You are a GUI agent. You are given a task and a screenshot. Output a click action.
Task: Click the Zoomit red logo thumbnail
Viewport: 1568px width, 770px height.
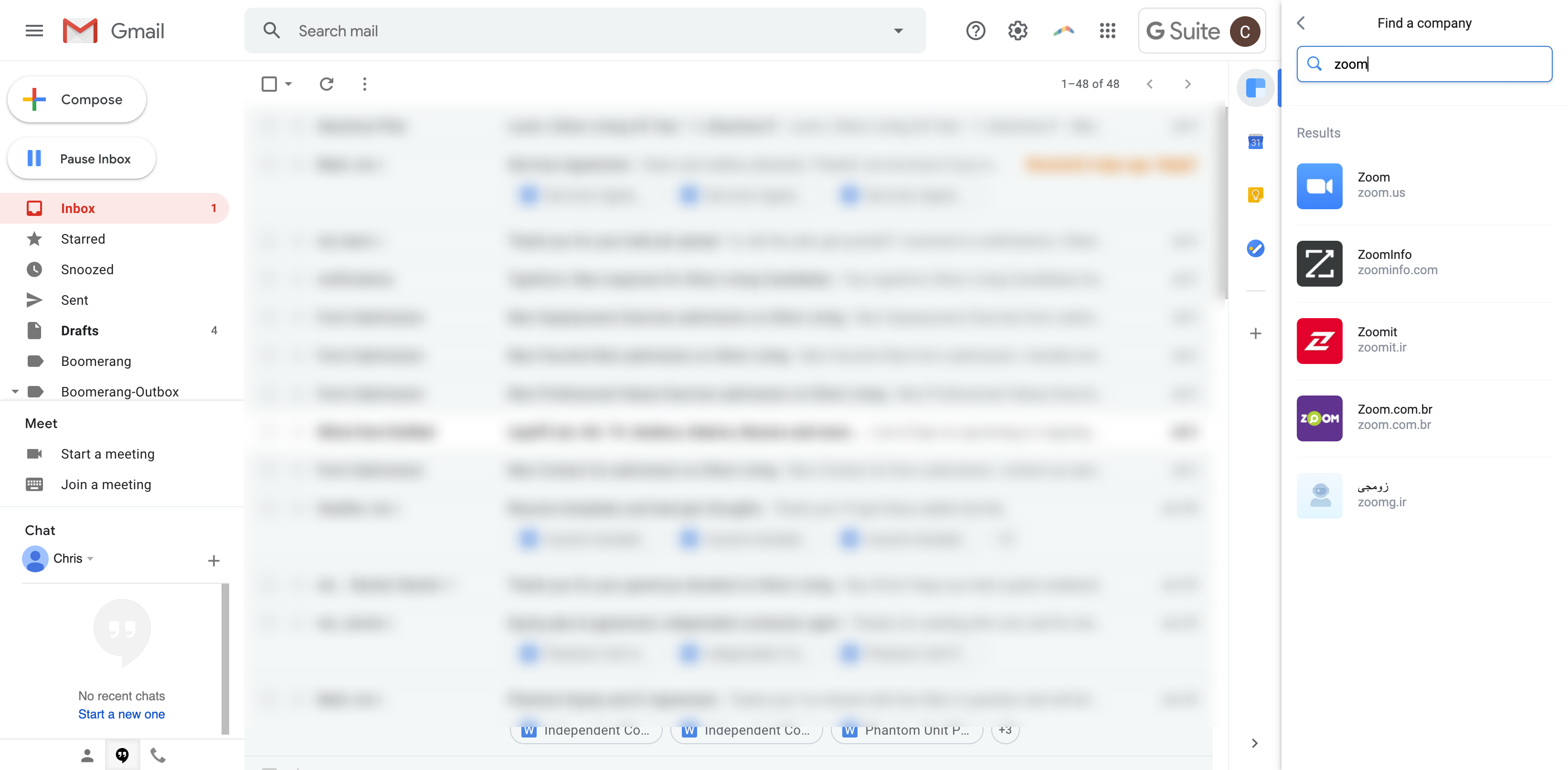(1319, 341)
